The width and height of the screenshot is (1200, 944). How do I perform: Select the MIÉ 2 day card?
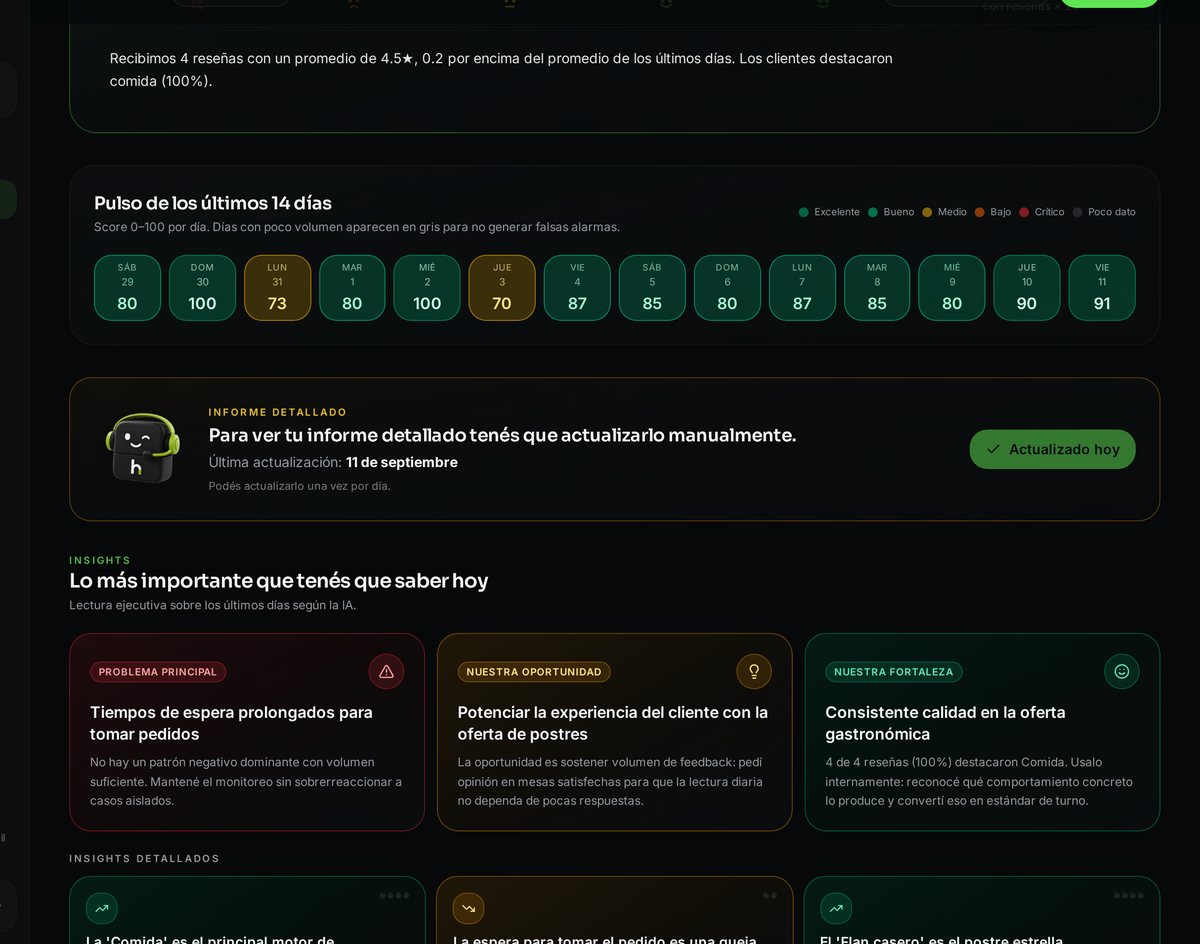coord(427,288)
